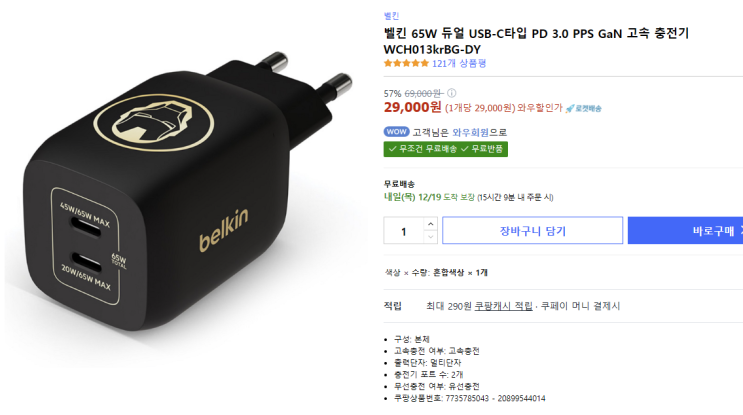Open the 벨킨 brand link
The width and height of the screenshot is (743, 415).
click(391, 16)
